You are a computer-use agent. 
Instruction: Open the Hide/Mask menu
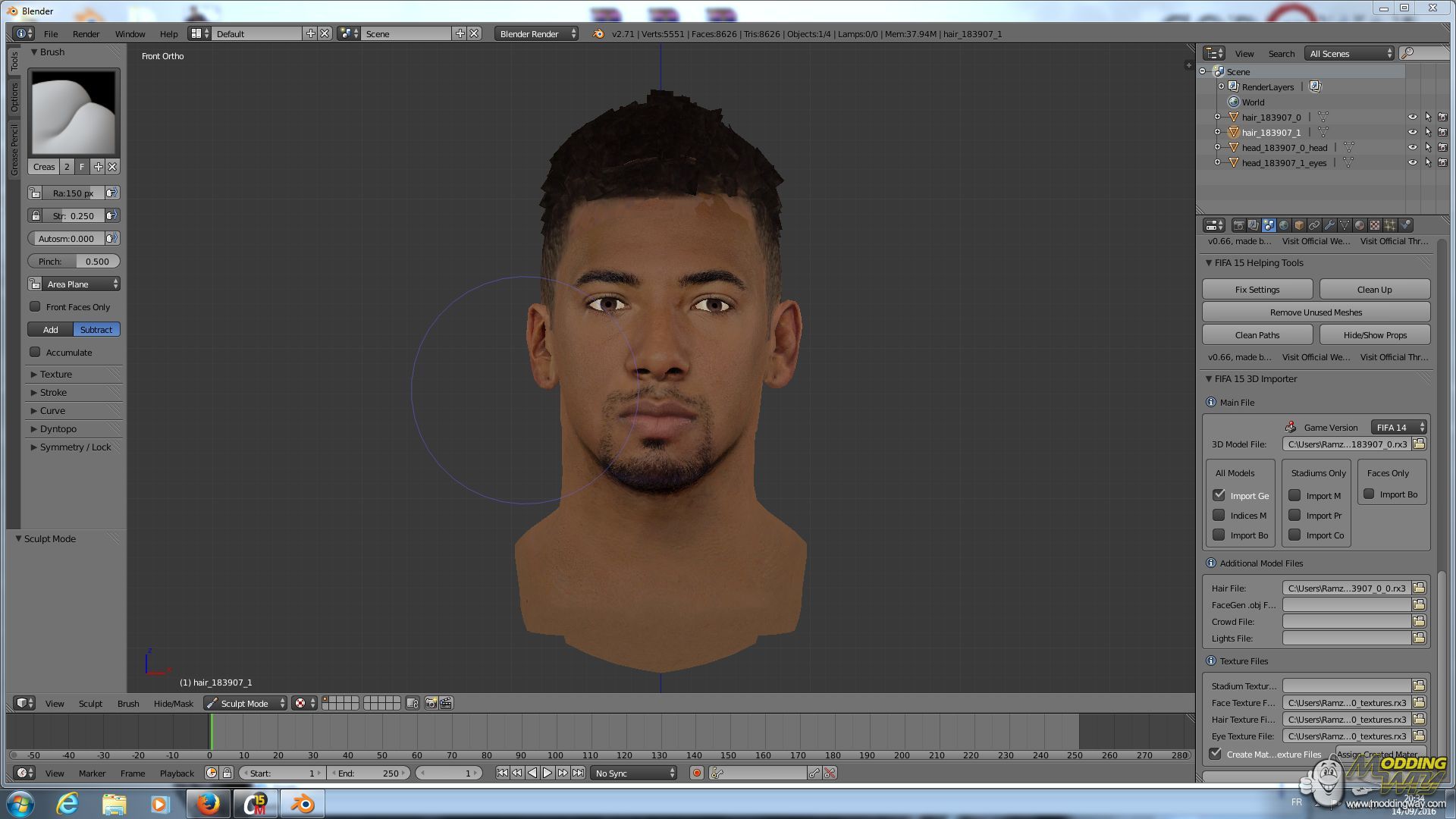(173, 704)
